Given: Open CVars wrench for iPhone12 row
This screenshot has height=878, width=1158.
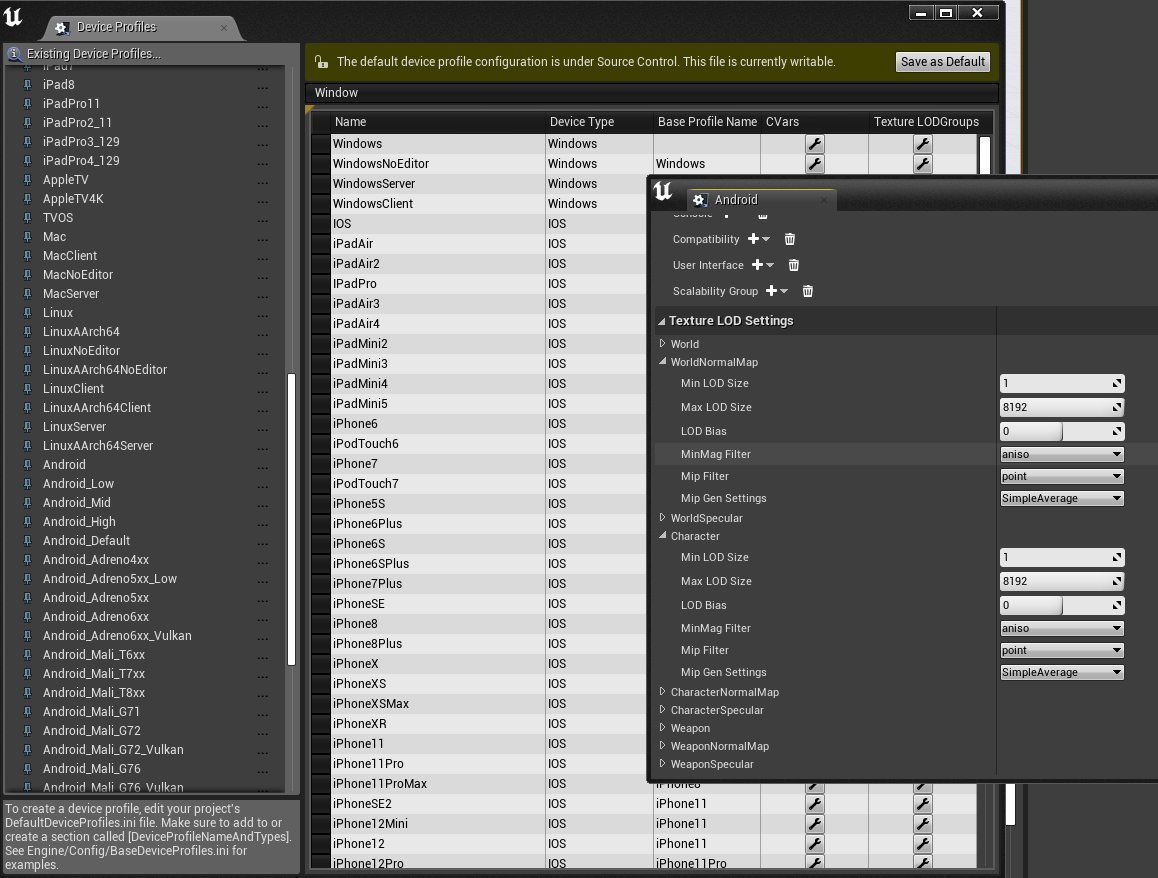Looking at the screenshot, I should click(x=815, y=843).
